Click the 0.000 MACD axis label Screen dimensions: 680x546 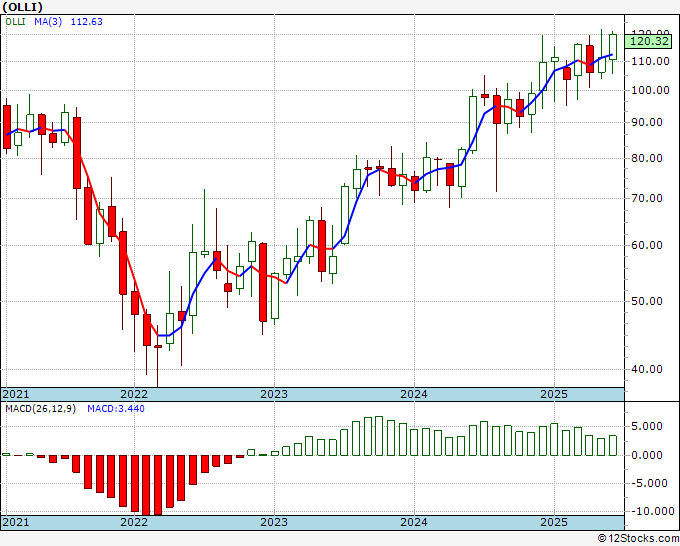click(647, 455)
